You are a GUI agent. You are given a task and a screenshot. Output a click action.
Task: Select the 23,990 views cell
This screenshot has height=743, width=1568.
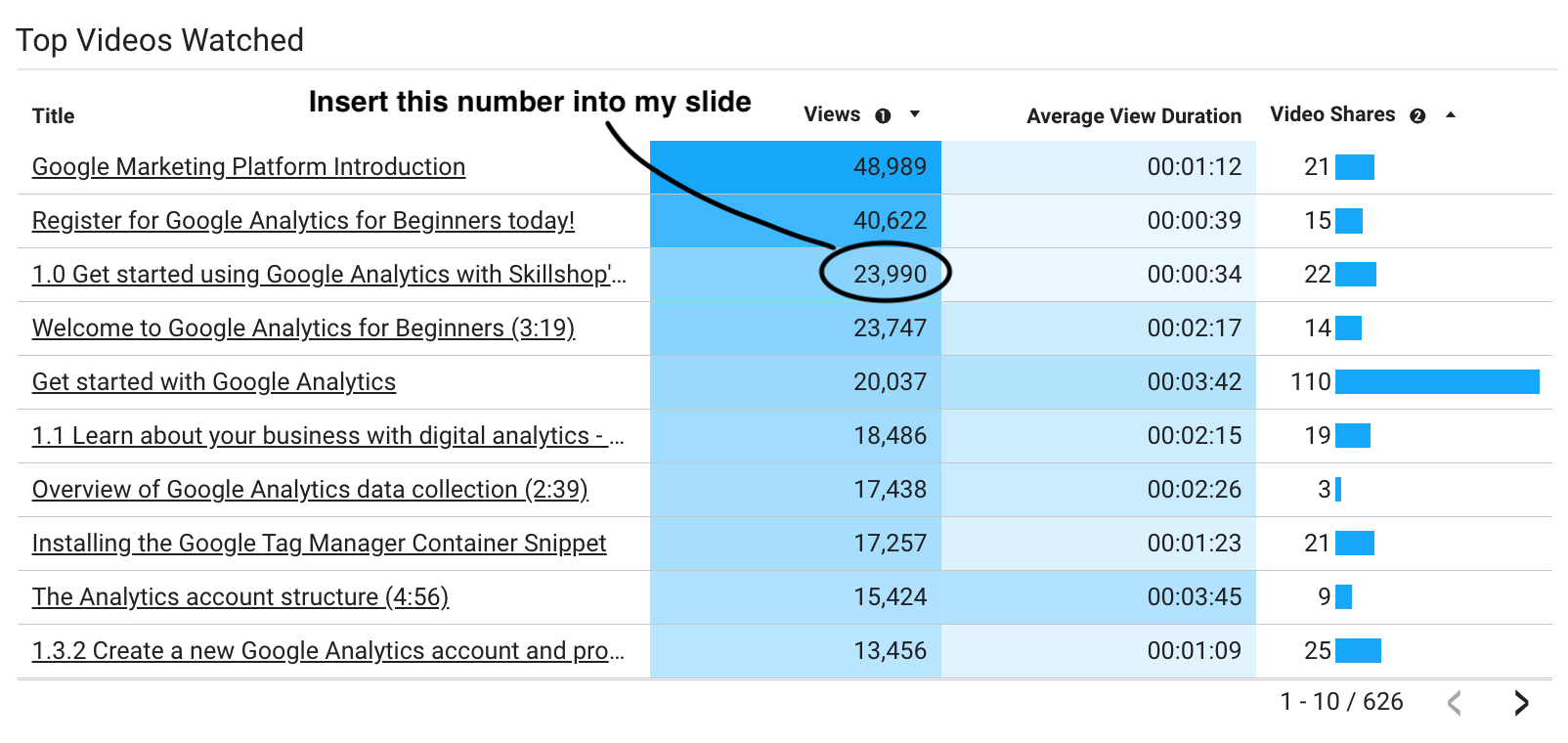click(796, 275)
